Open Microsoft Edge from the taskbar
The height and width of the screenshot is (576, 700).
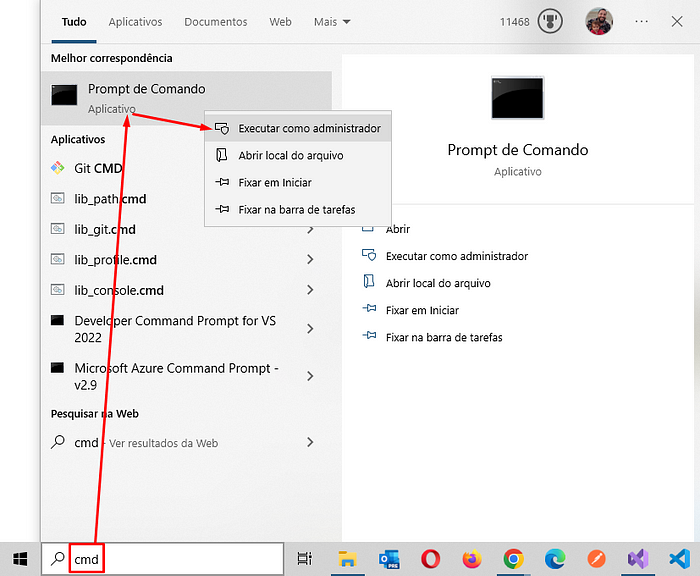point(555,559)
